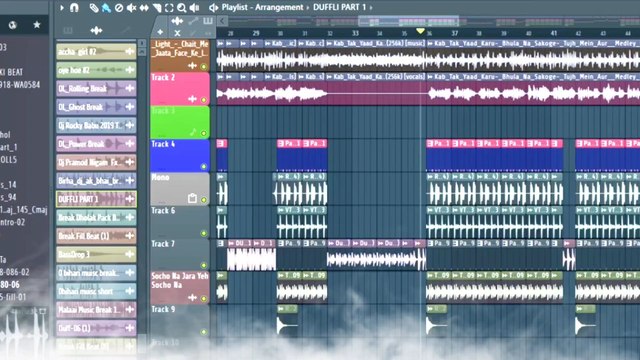Click bar 37 on the timeline ruler
640x360 pixels.
454,33
